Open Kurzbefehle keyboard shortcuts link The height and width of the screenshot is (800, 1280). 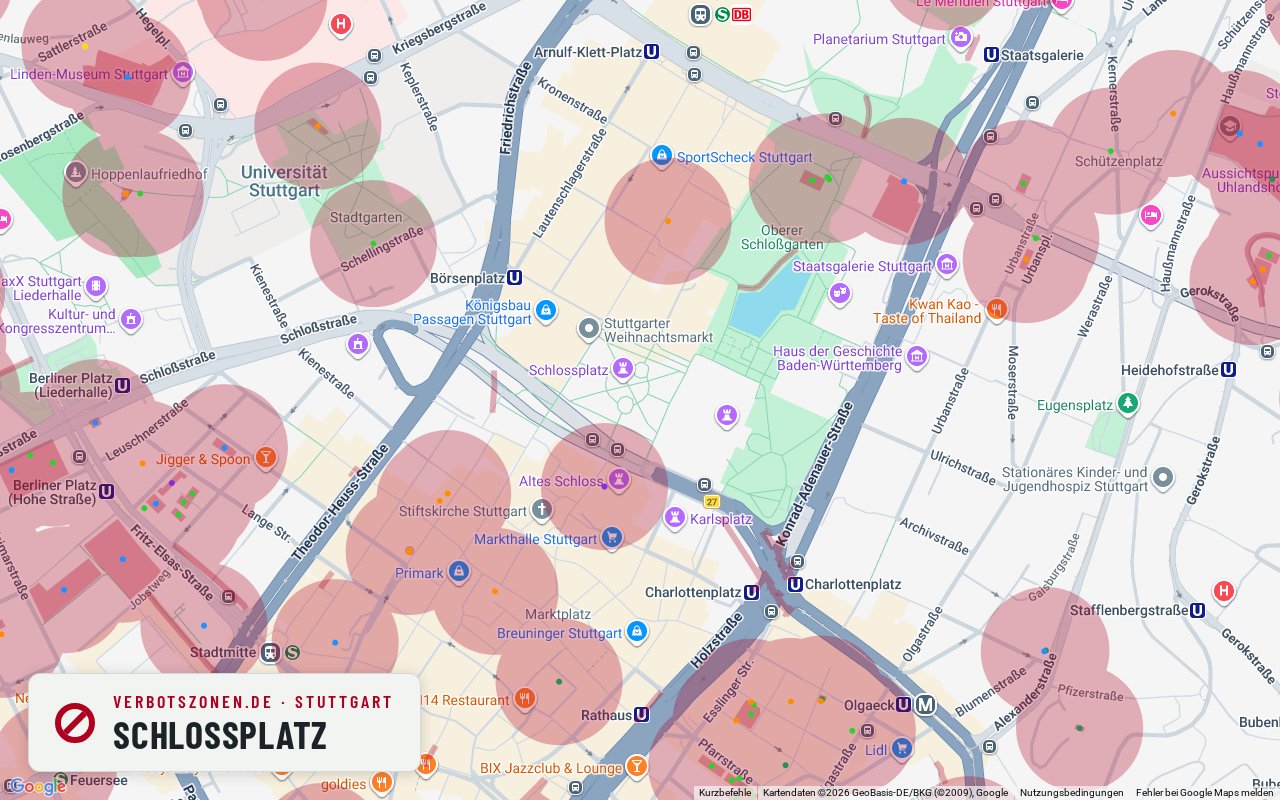pos(725,793)
